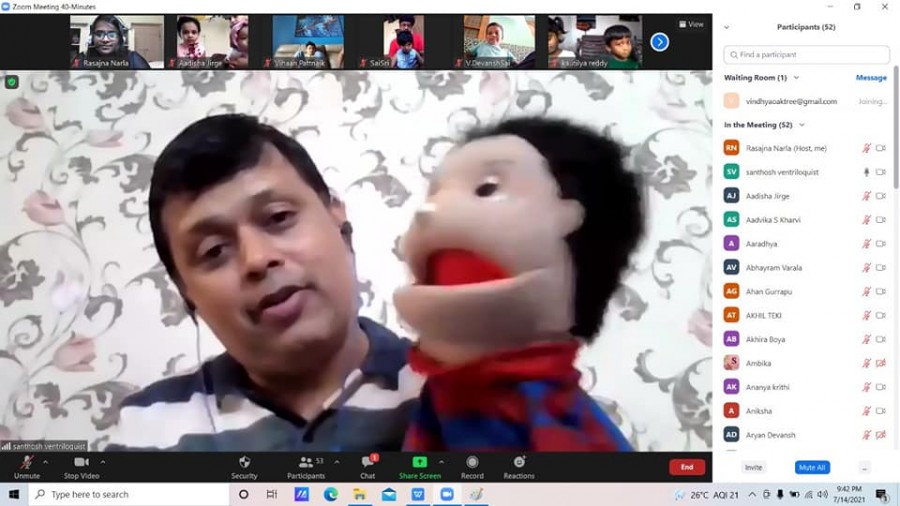Toggle video camera icon for Ahan Gurrapu

click(880, 291)
